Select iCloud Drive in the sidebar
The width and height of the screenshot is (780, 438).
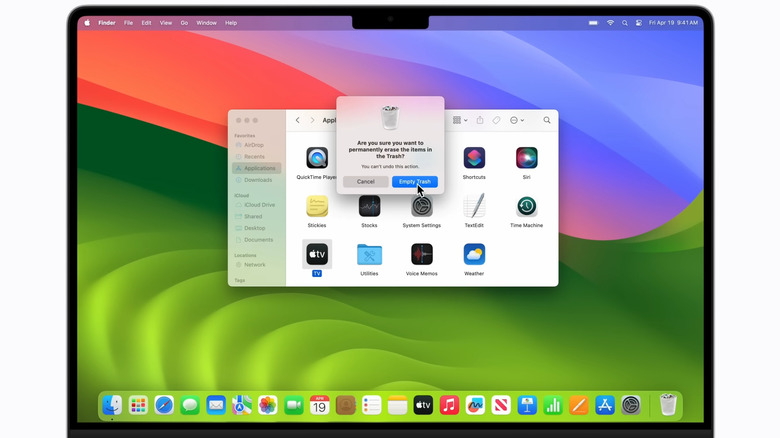[259, 204]
